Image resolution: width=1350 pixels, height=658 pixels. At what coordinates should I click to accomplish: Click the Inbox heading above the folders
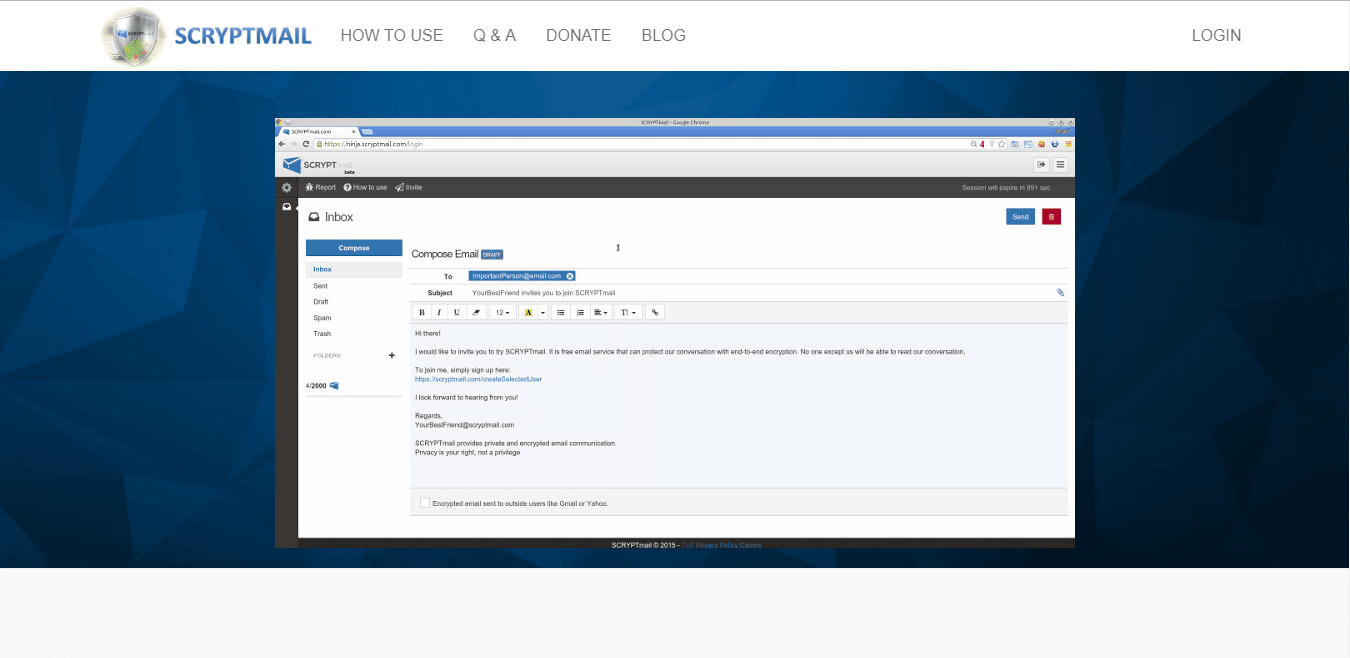(331, 217)
